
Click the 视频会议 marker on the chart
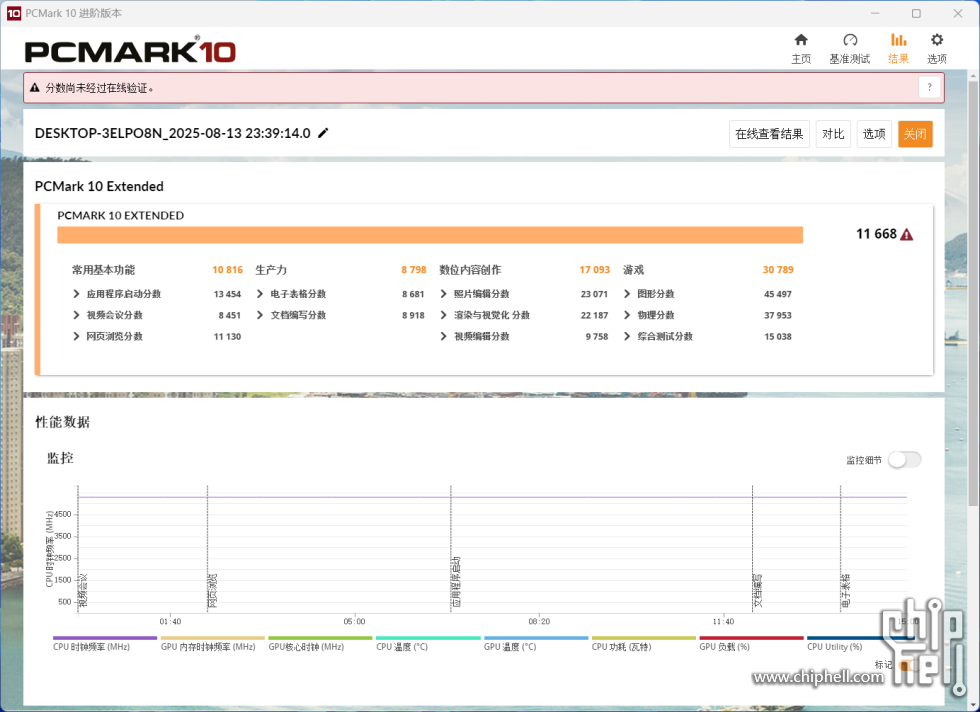coord(83,590)
